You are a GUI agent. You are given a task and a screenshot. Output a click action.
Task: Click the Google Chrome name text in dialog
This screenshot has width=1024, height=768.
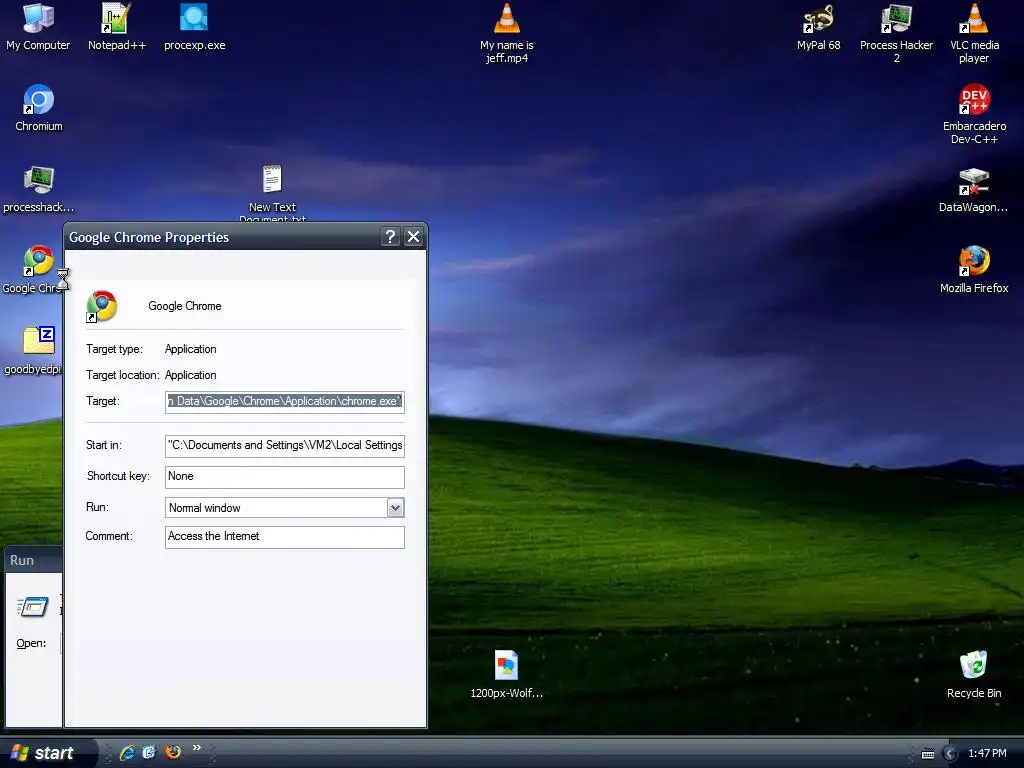[x=185, y=306]
